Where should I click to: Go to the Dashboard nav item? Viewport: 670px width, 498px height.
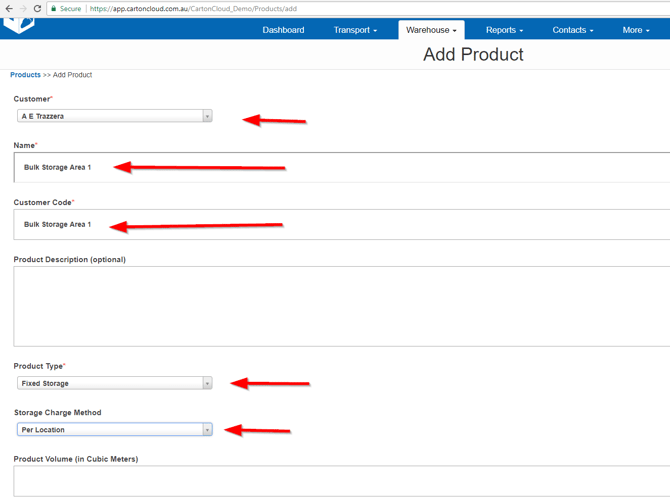283,30
